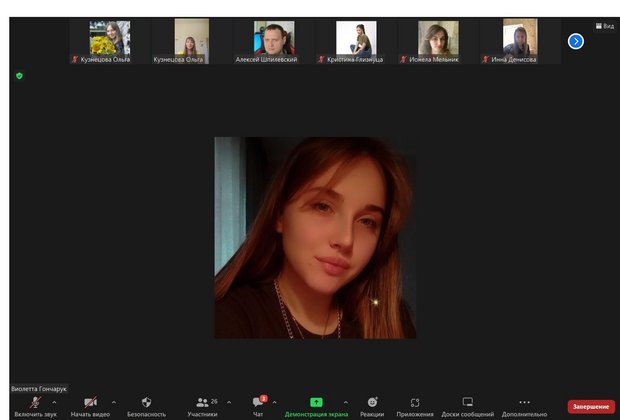
Task: Unmute microphone with Включить звук
Action: click(x=35, y=407)
